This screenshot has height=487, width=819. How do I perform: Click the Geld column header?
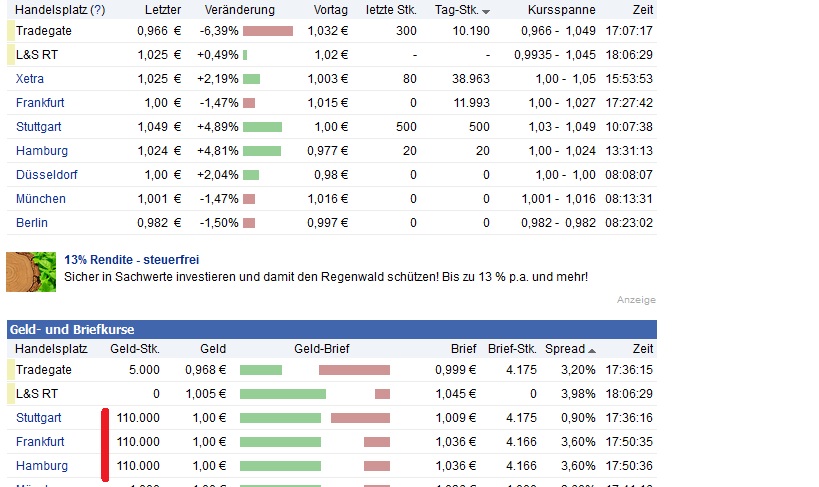pos(213,349)
